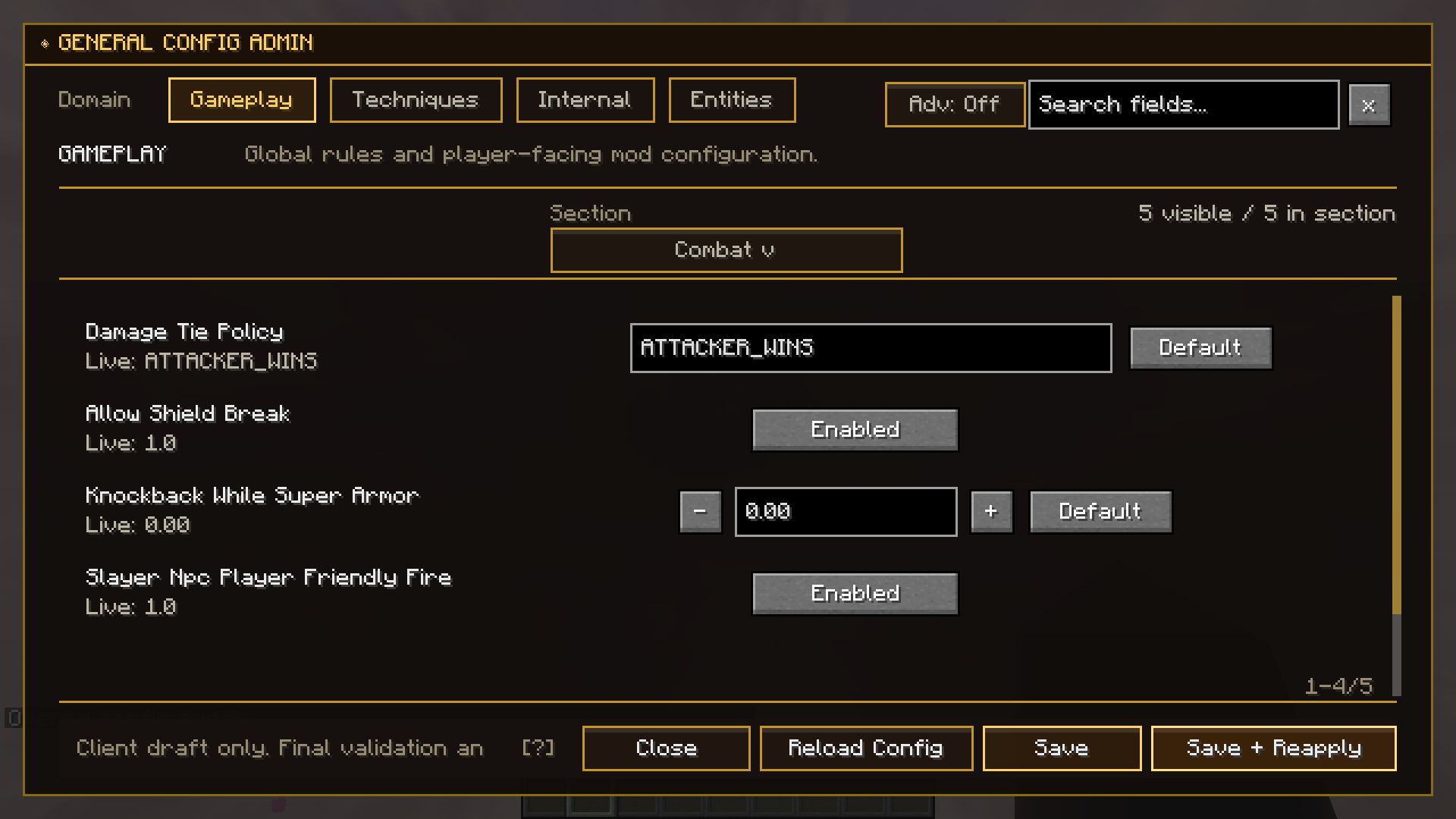Reset Knockback While Super Armor to Default
This screenshot has width=1456, height=819.
point(1100,512)
